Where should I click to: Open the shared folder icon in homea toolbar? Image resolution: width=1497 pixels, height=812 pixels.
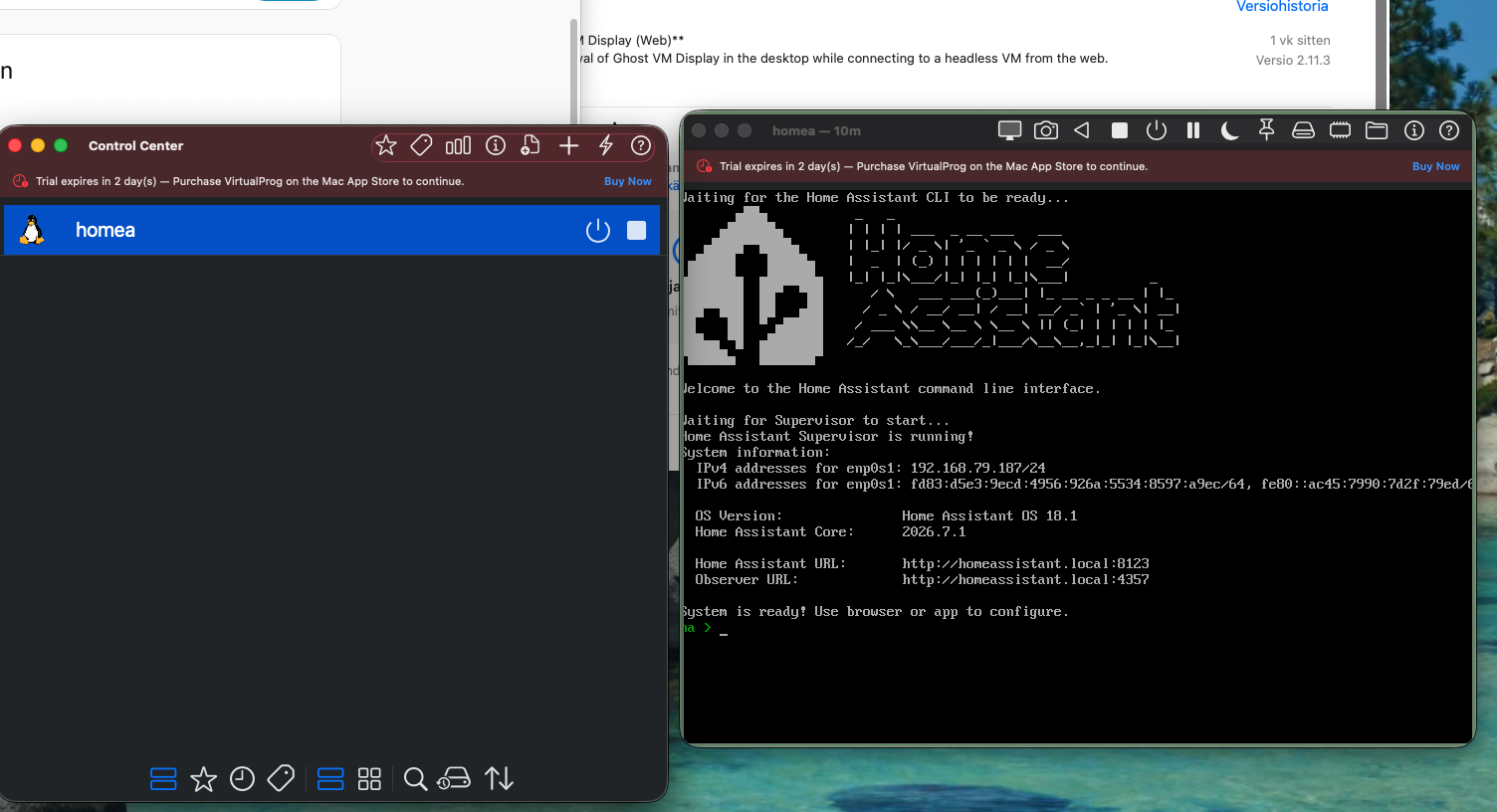tap(1377, 130)
